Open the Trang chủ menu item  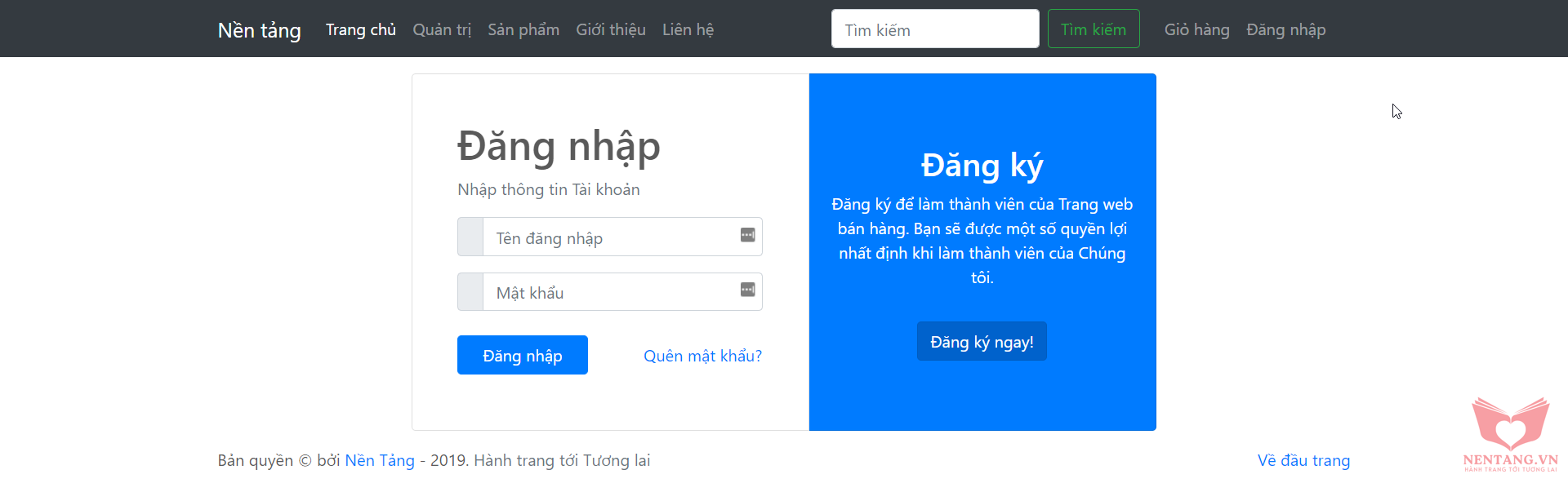[360, 29]
